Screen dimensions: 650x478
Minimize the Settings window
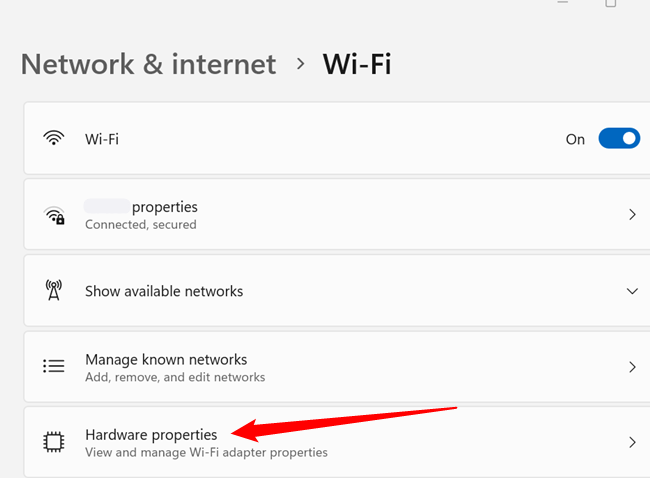(x=563, y=3)
